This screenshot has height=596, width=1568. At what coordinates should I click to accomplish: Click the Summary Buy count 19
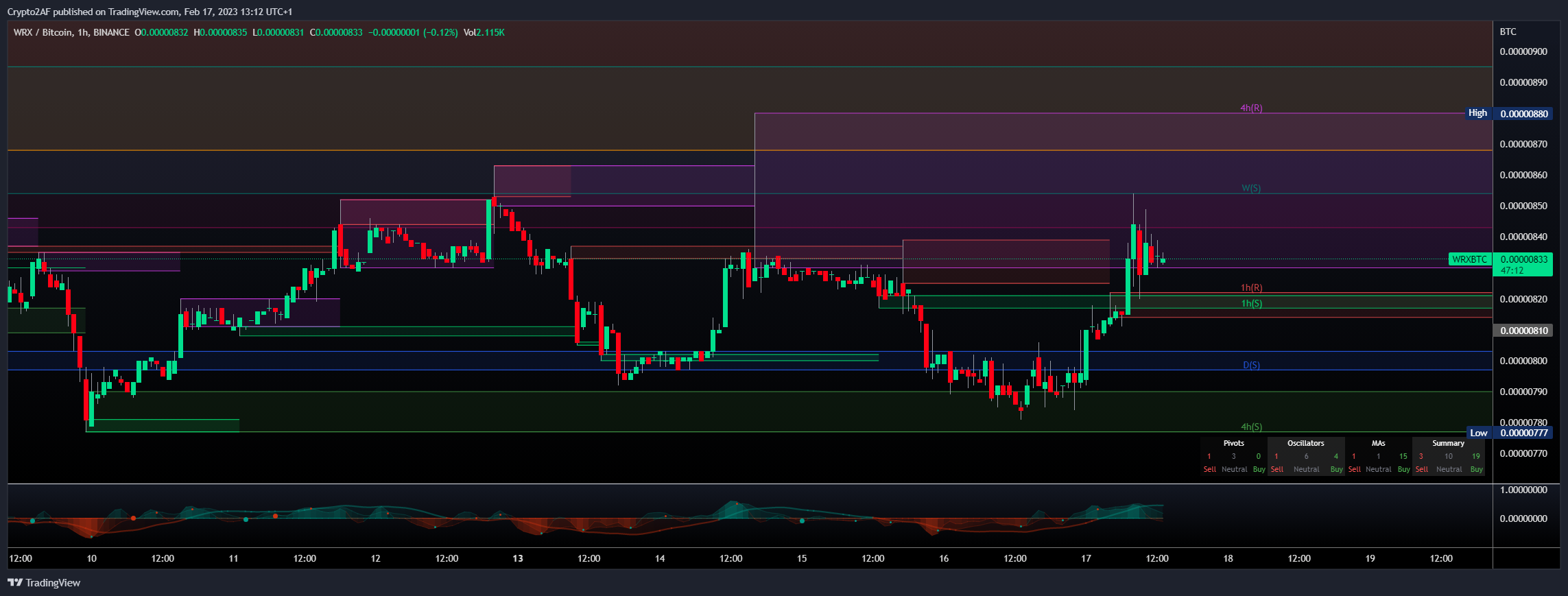coord(1476,456)
